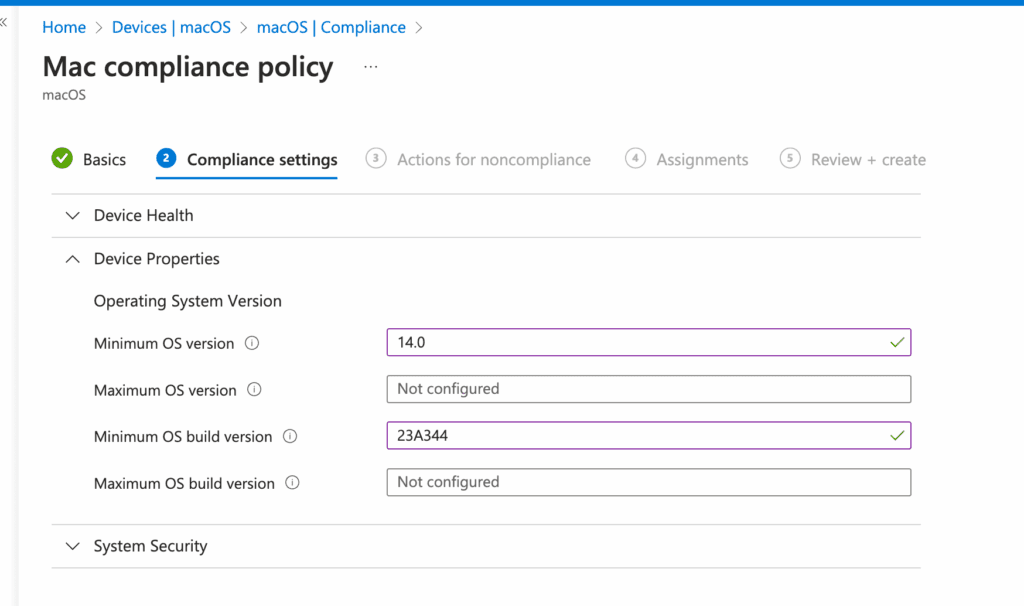Click the validation checkmark in Minimum OS version field
1024x606 pixels.
[x=896, y=341]
